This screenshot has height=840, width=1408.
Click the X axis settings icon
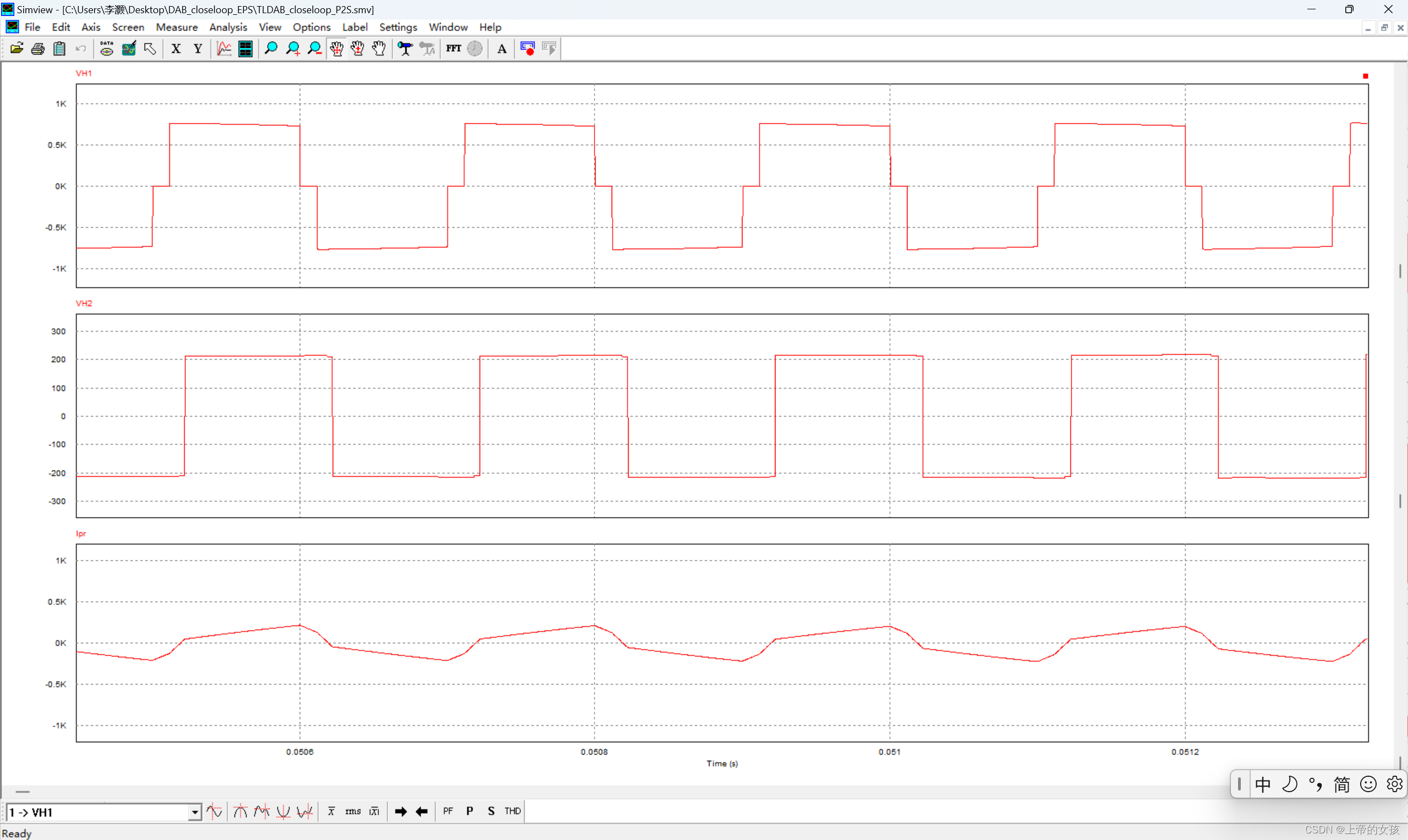point(176,49)
